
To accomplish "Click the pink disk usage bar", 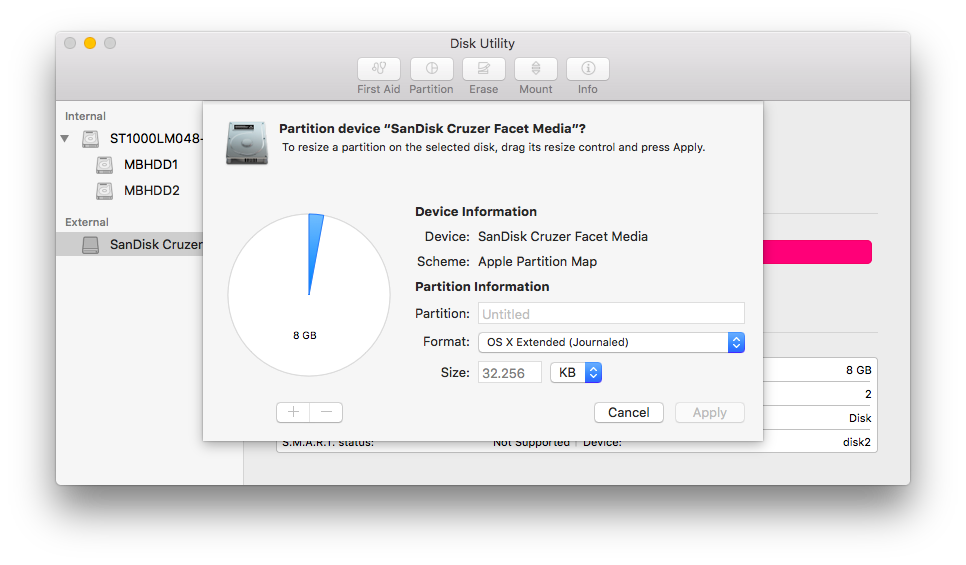I will [817, 252].
